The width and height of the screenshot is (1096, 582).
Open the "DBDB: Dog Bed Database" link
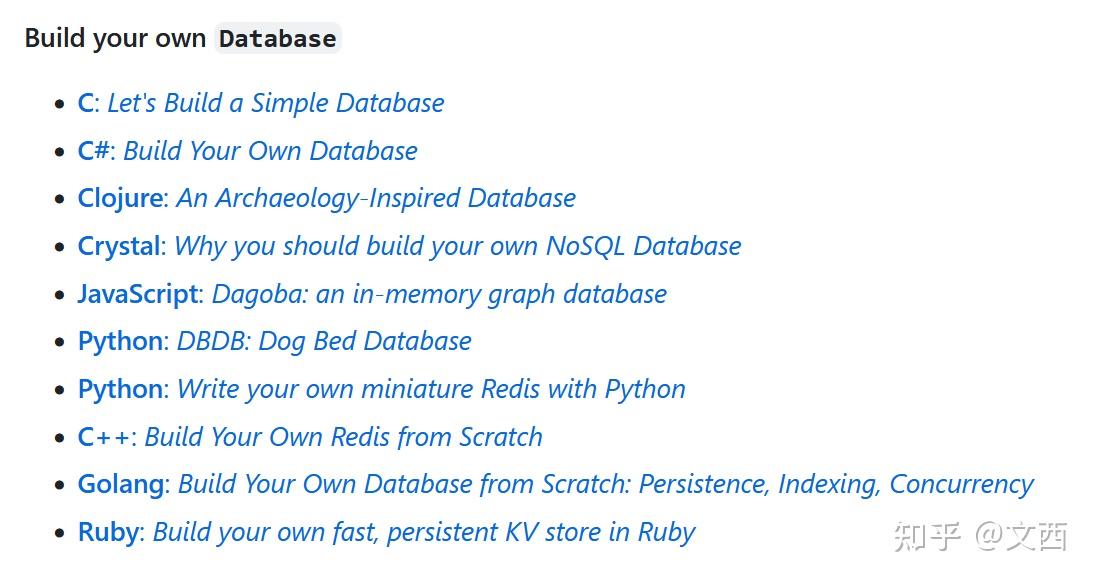coord(324,342)
